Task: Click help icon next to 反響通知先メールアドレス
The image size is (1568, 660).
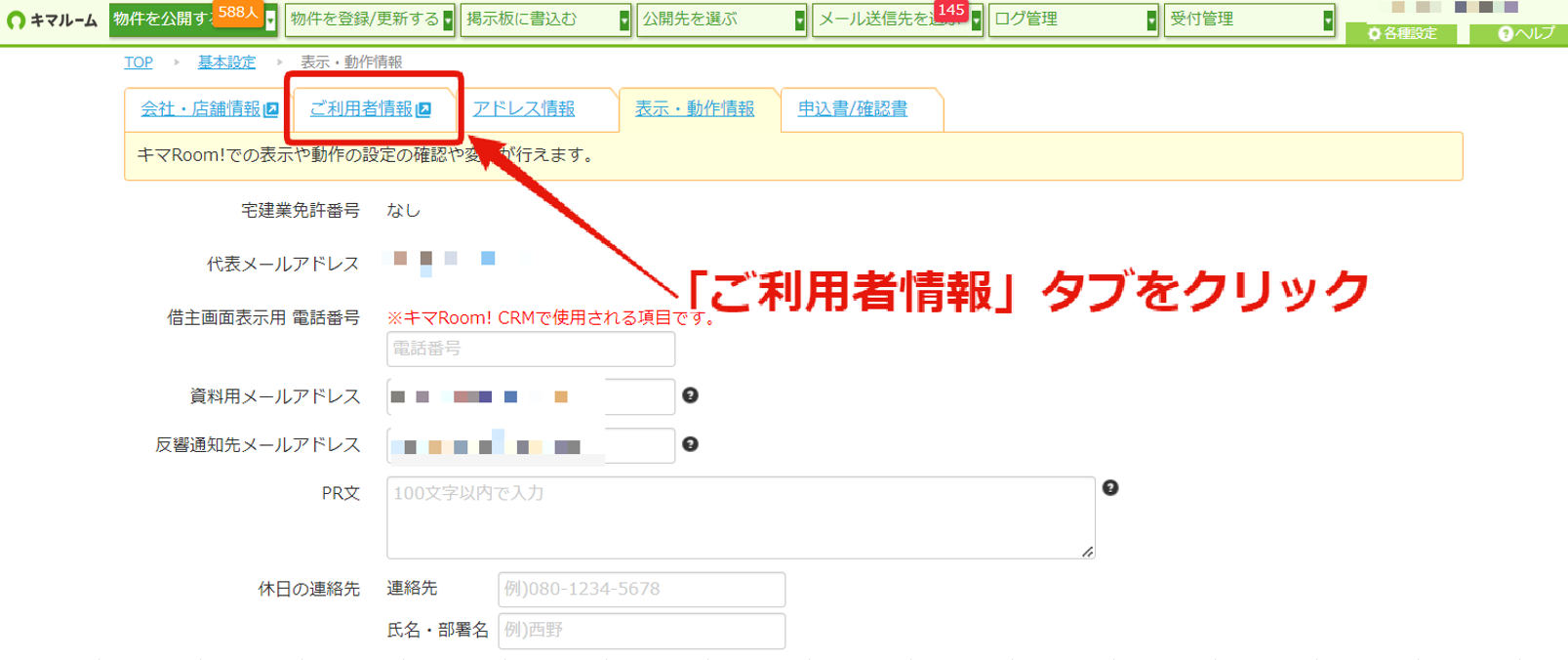Action: 690,444
